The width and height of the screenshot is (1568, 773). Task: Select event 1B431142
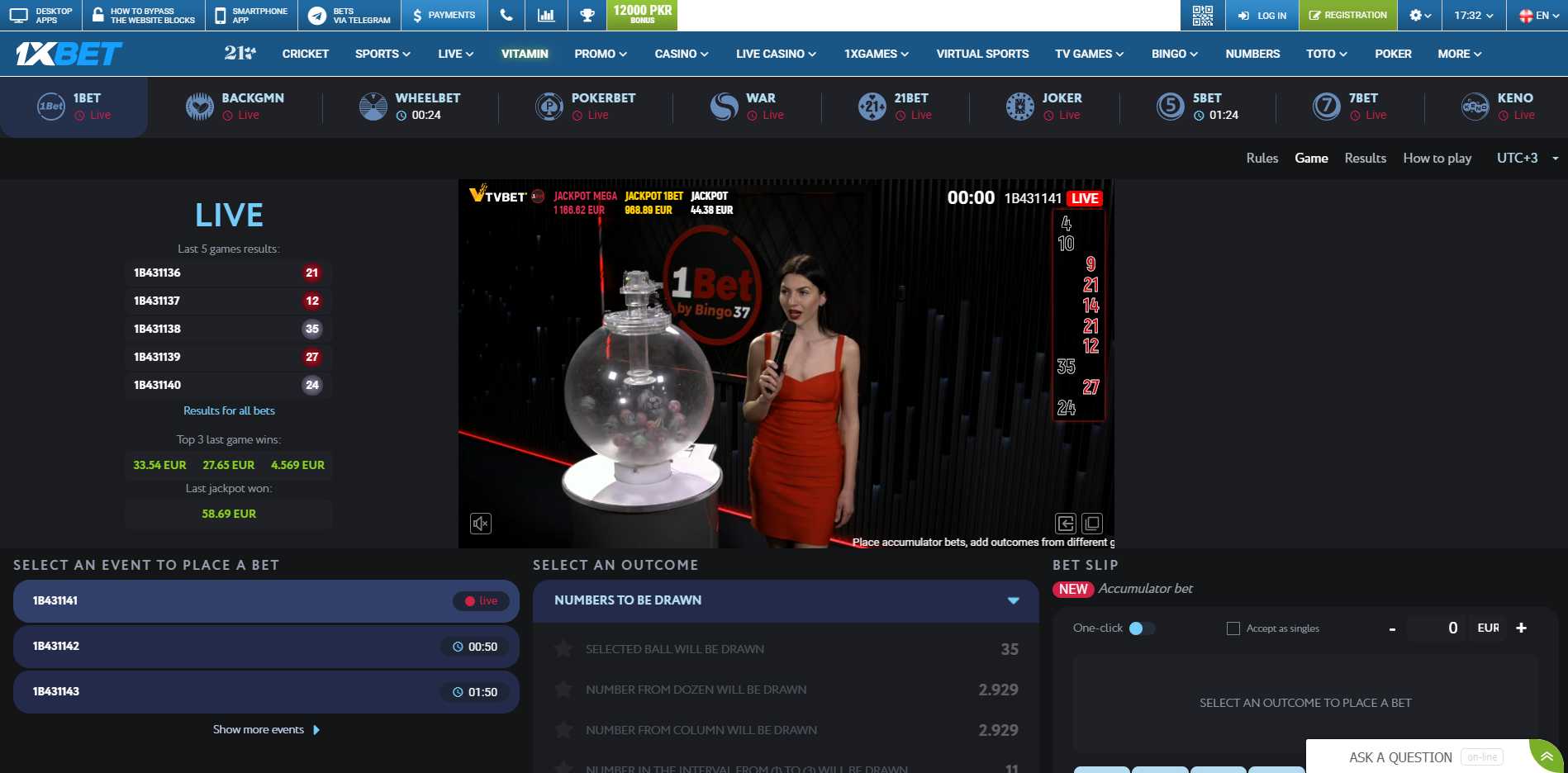(266, 647)
